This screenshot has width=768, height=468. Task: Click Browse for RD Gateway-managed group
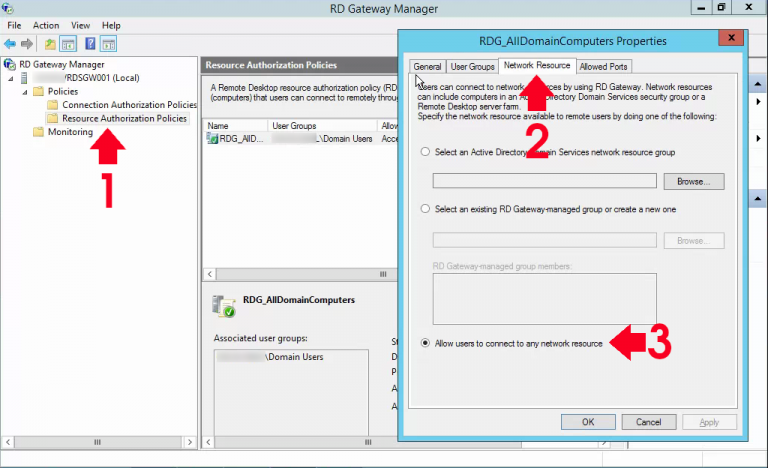[x=694, y=241]
